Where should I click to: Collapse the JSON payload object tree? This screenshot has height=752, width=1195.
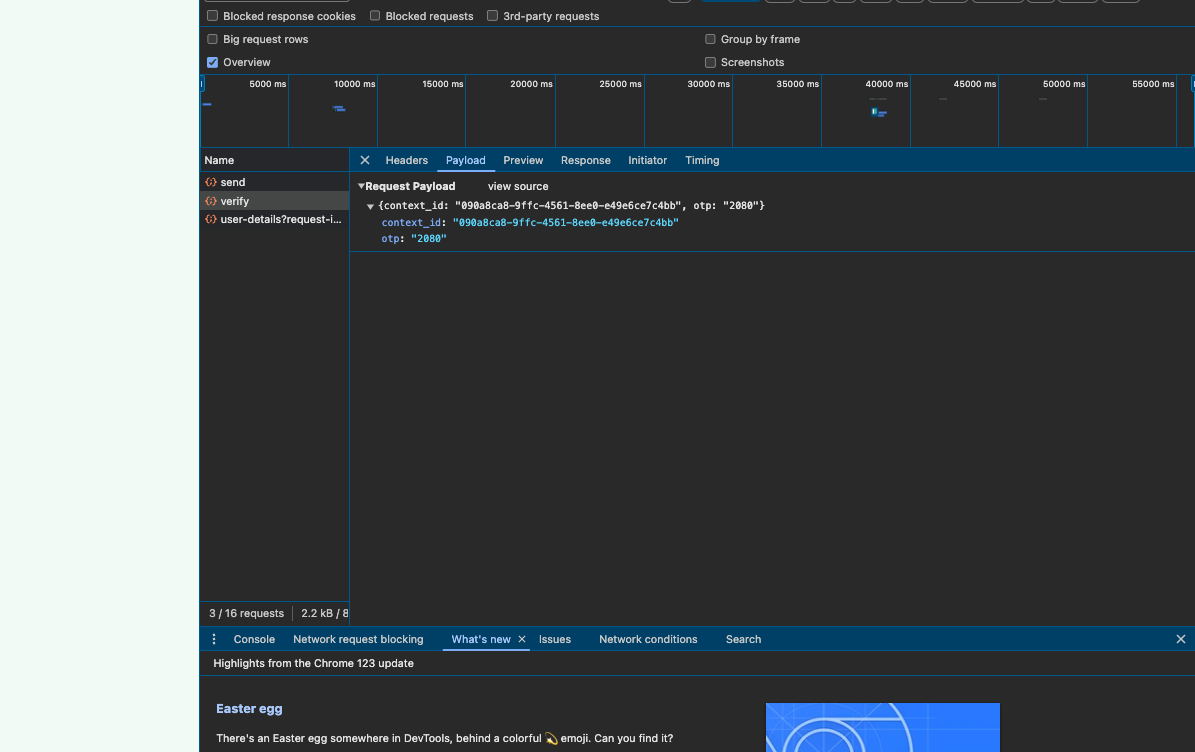click(x=370, y=206)
